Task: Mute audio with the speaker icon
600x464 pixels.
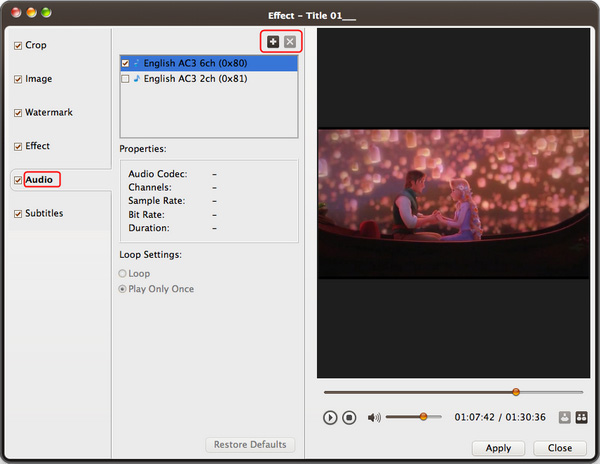Action: (374, 417)
